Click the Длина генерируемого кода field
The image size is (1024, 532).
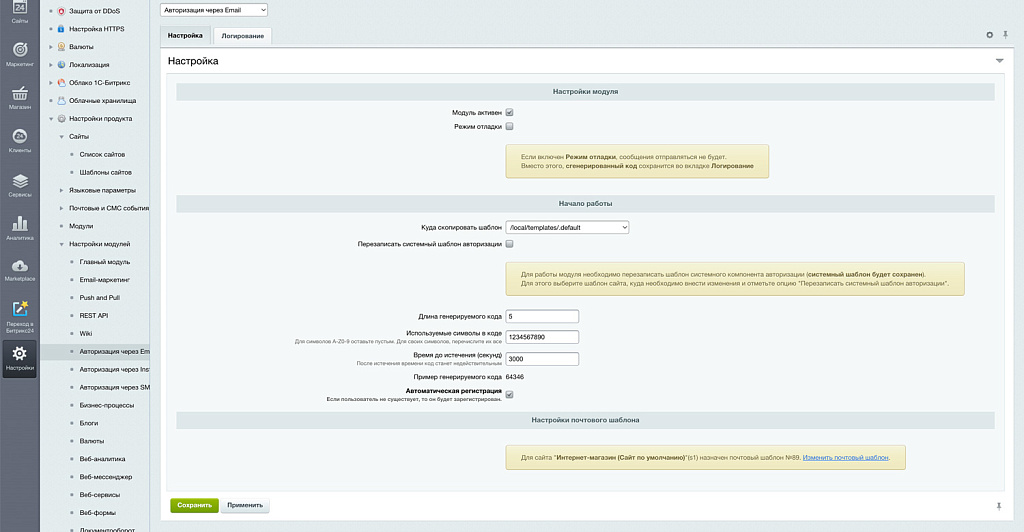point(542,317)
